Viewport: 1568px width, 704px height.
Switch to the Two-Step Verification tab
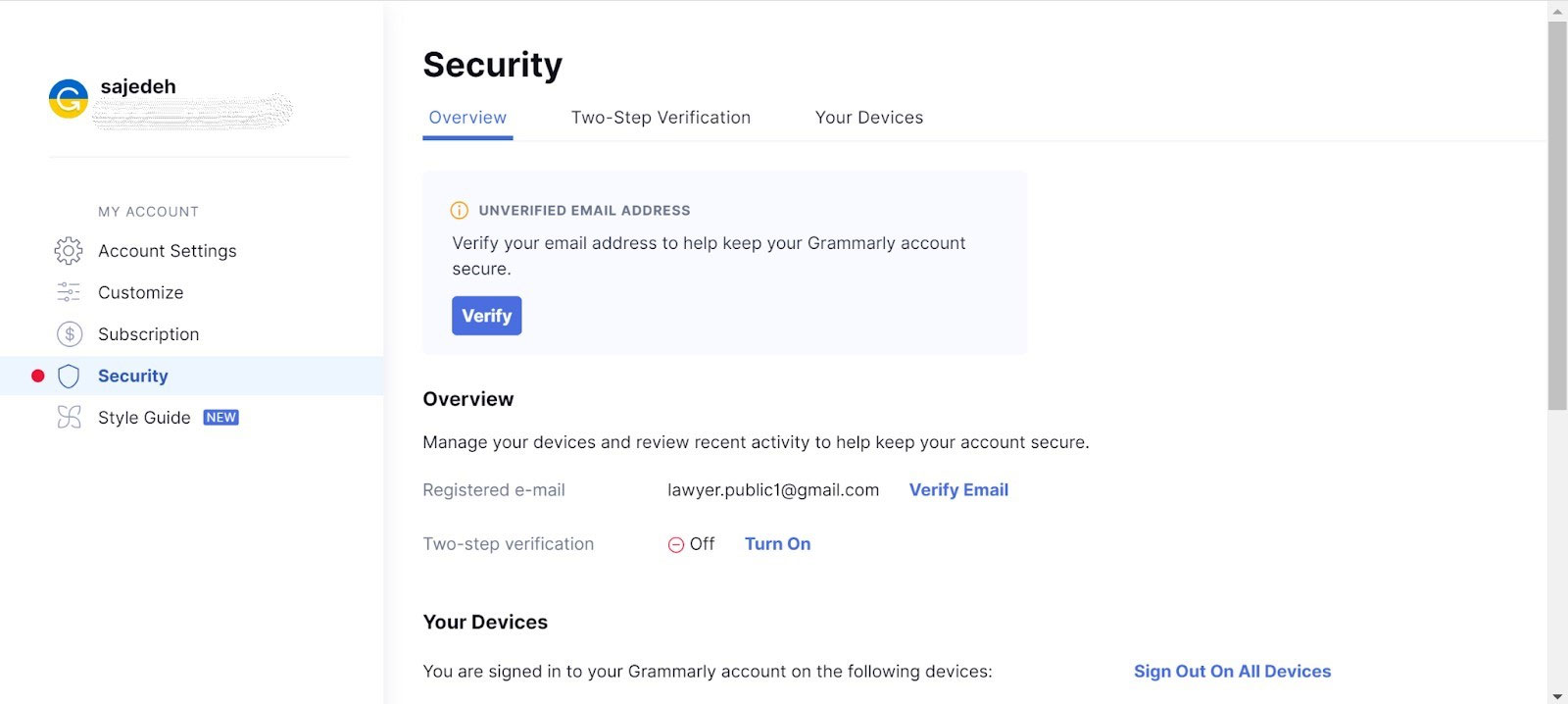(x=661, y=118)
